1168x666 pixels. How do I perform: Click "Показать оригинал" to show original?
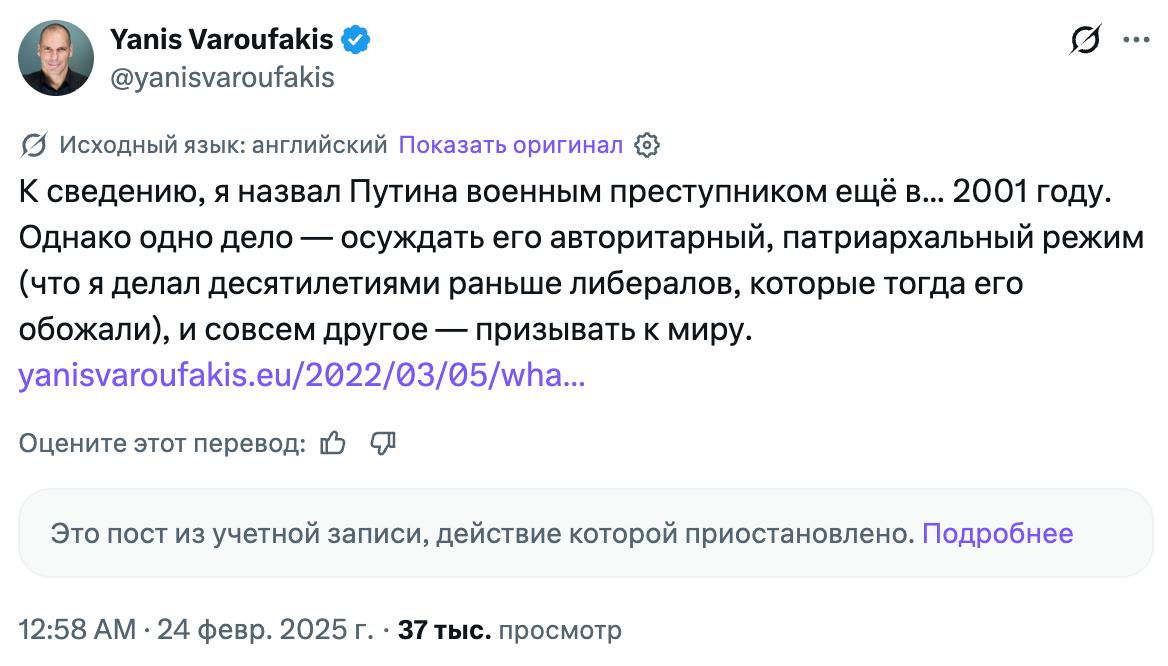(510, 145)
